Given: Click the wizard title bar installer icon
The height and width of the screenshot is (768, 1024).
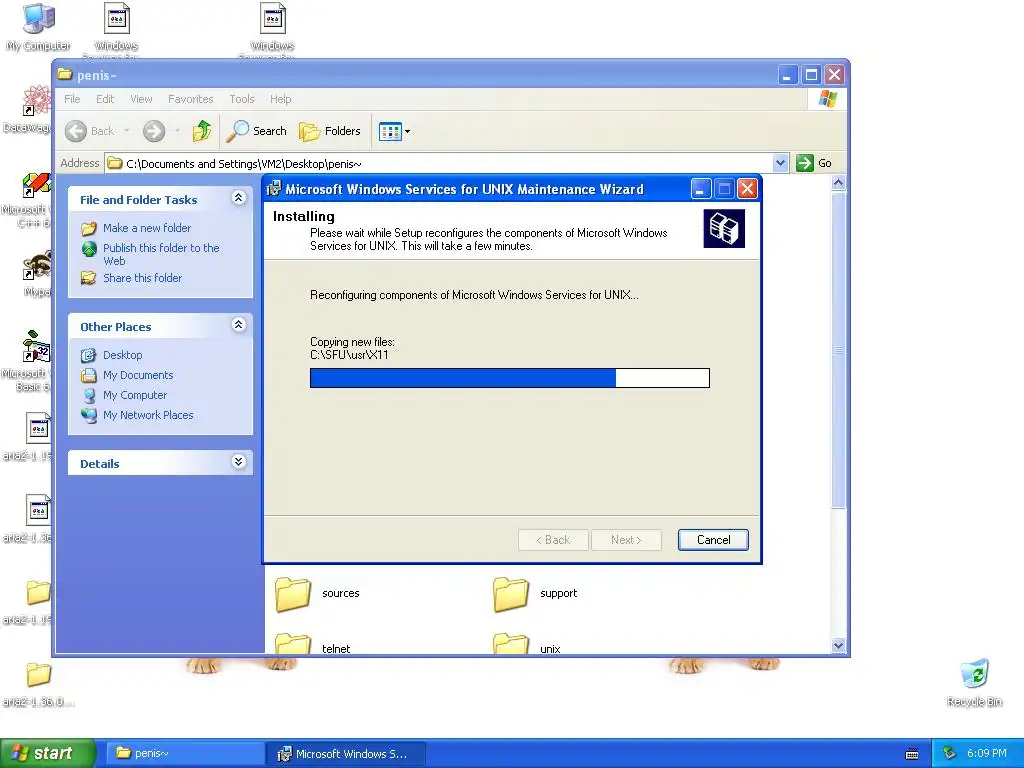Looking at the screenshot, I should (x=274, y=189).
